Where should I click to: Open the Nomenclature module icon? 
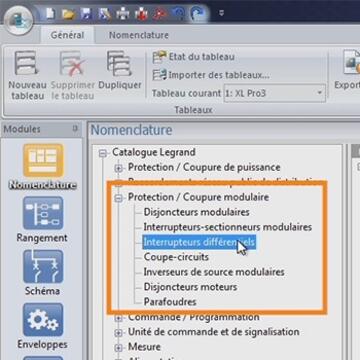click(x=43, y=160)
